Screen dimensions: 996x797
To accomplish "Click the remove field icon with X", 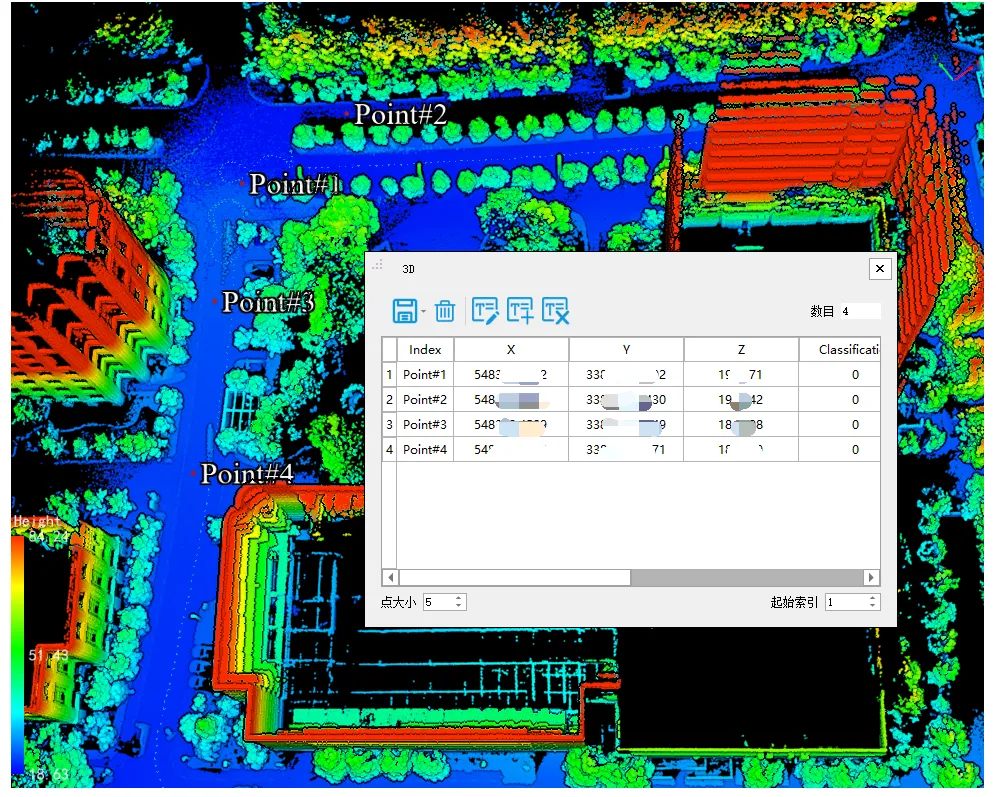I will pos(556,311).
